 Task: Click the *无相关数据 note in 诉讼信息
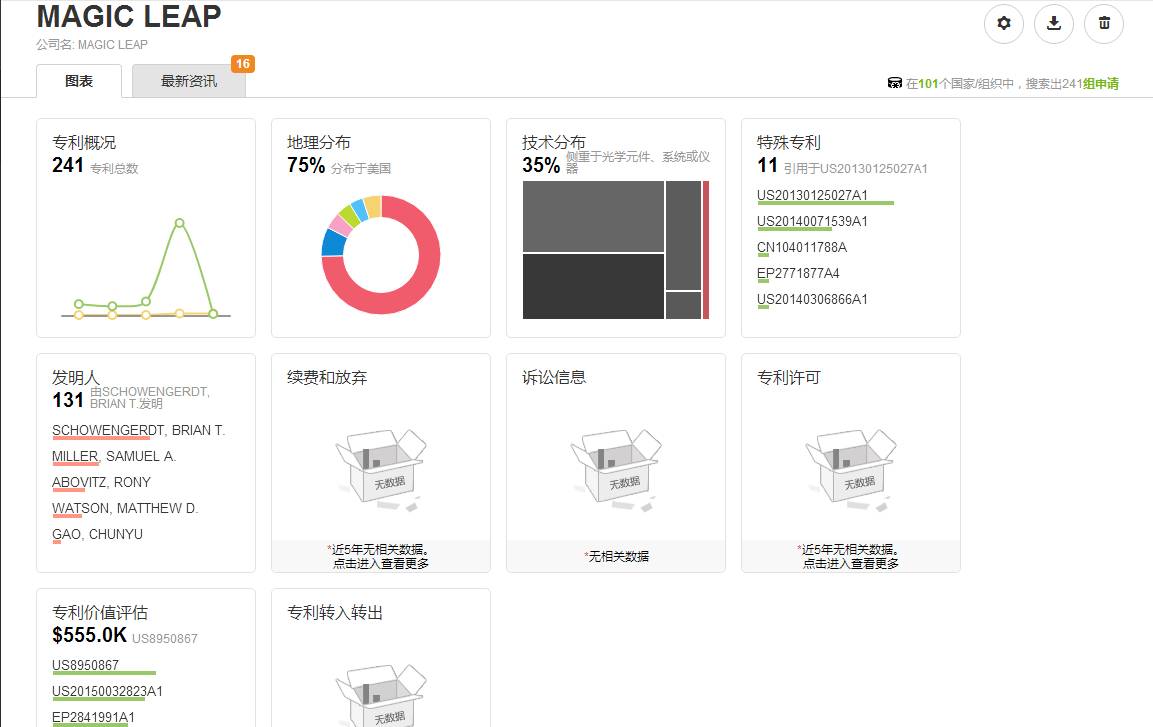[616, 556]
